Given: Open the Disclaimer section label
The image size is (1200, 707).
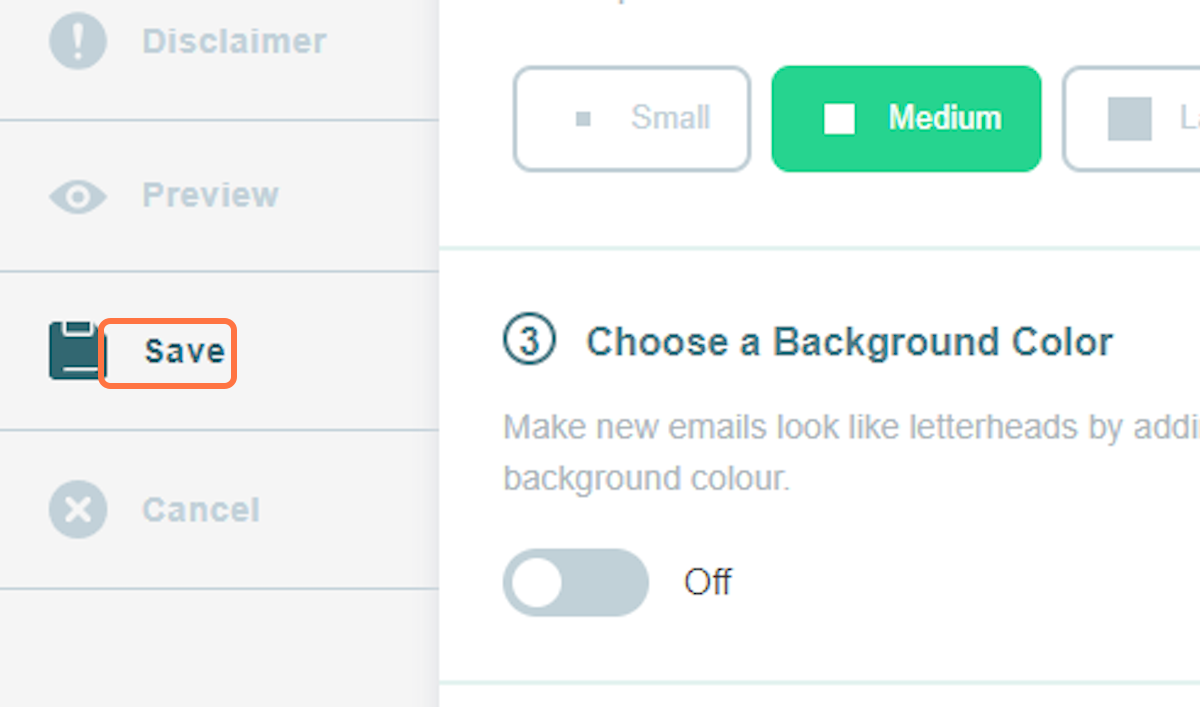Looking at the screenshot, I should coord(234,41).
